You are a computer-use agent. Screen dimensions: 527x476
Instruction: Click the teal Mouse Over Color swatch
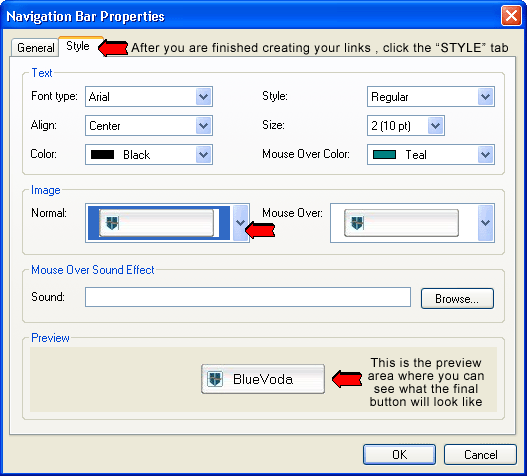click(384, 155)
